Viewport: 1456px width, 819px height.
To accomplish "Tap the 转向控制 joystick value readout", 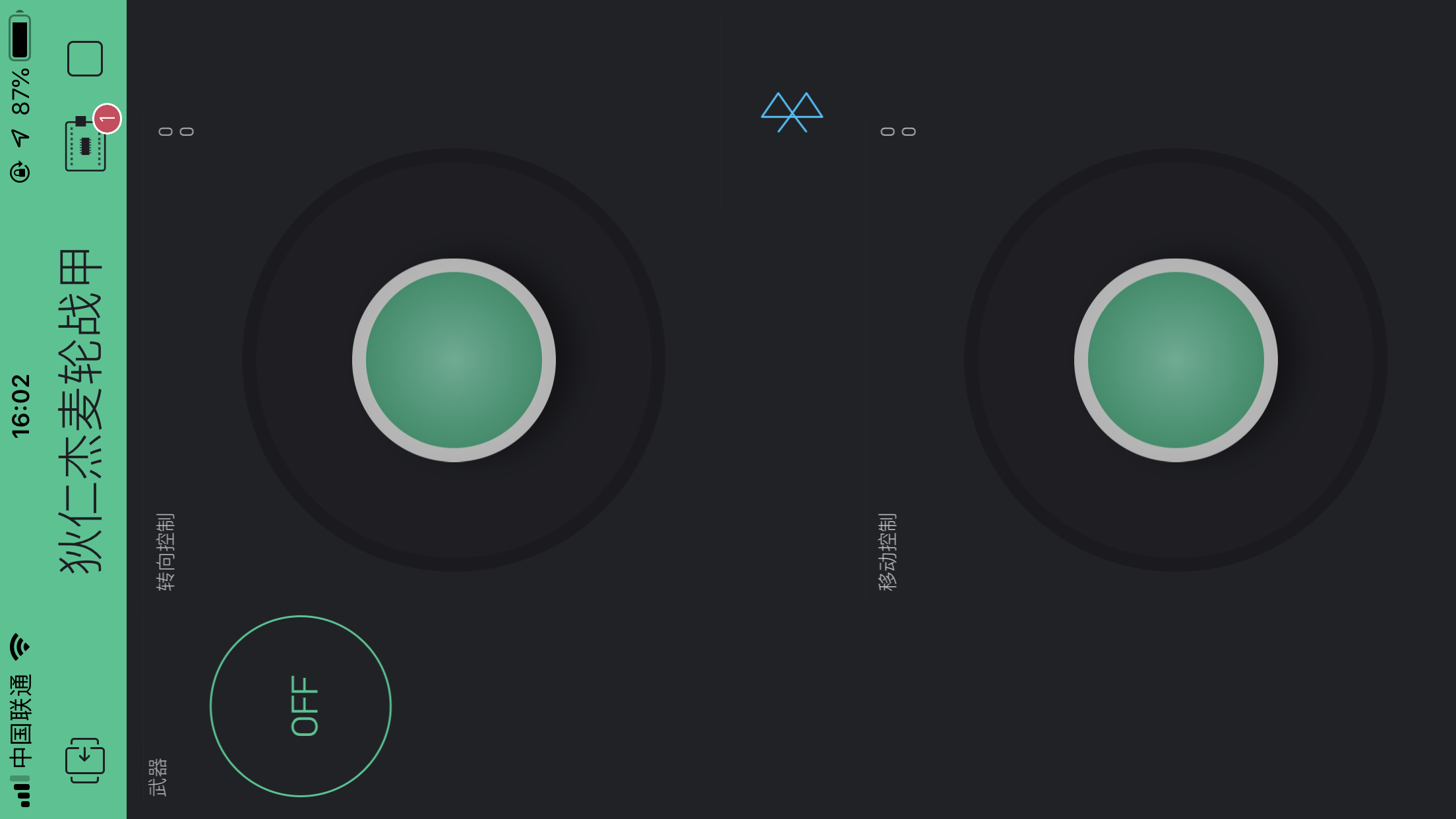I will pos(176,132).
